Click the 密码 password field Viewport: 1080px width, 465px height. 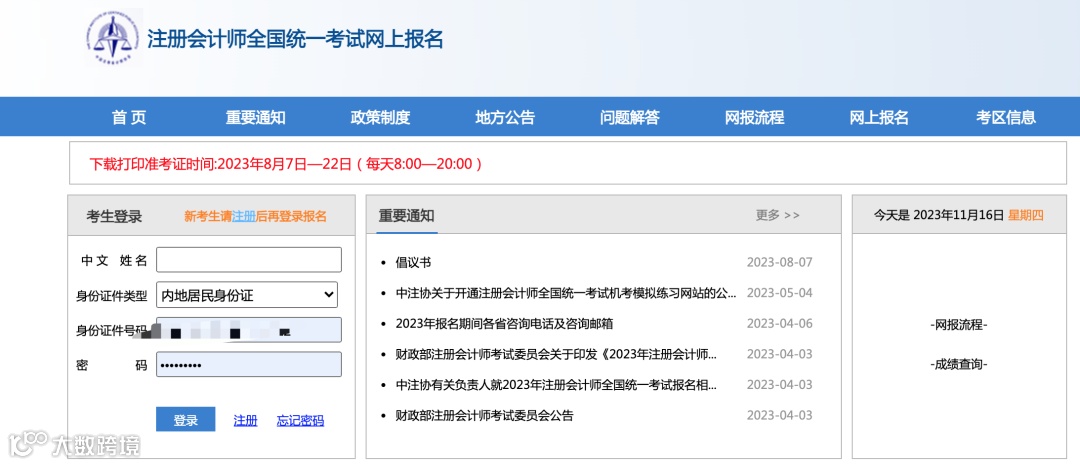pos(249,364)
